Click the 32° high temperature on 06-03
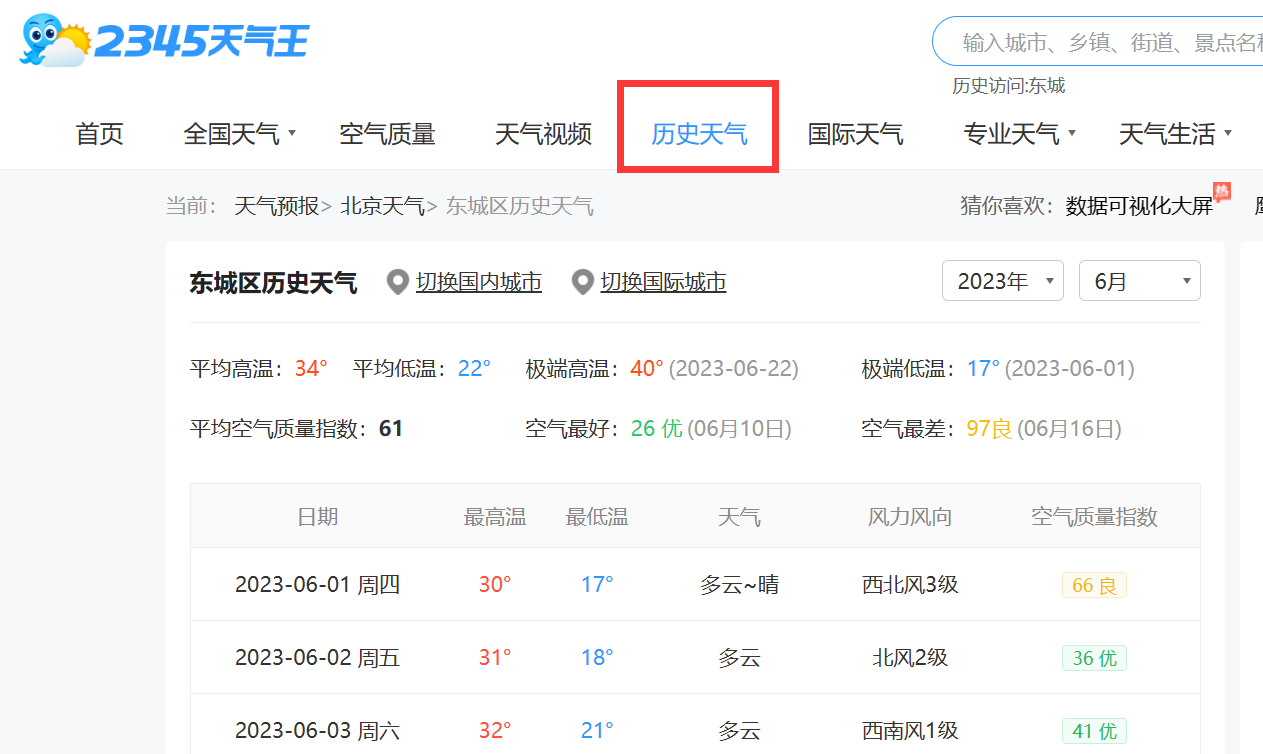 pyautogui.click(x=495, y=731)
